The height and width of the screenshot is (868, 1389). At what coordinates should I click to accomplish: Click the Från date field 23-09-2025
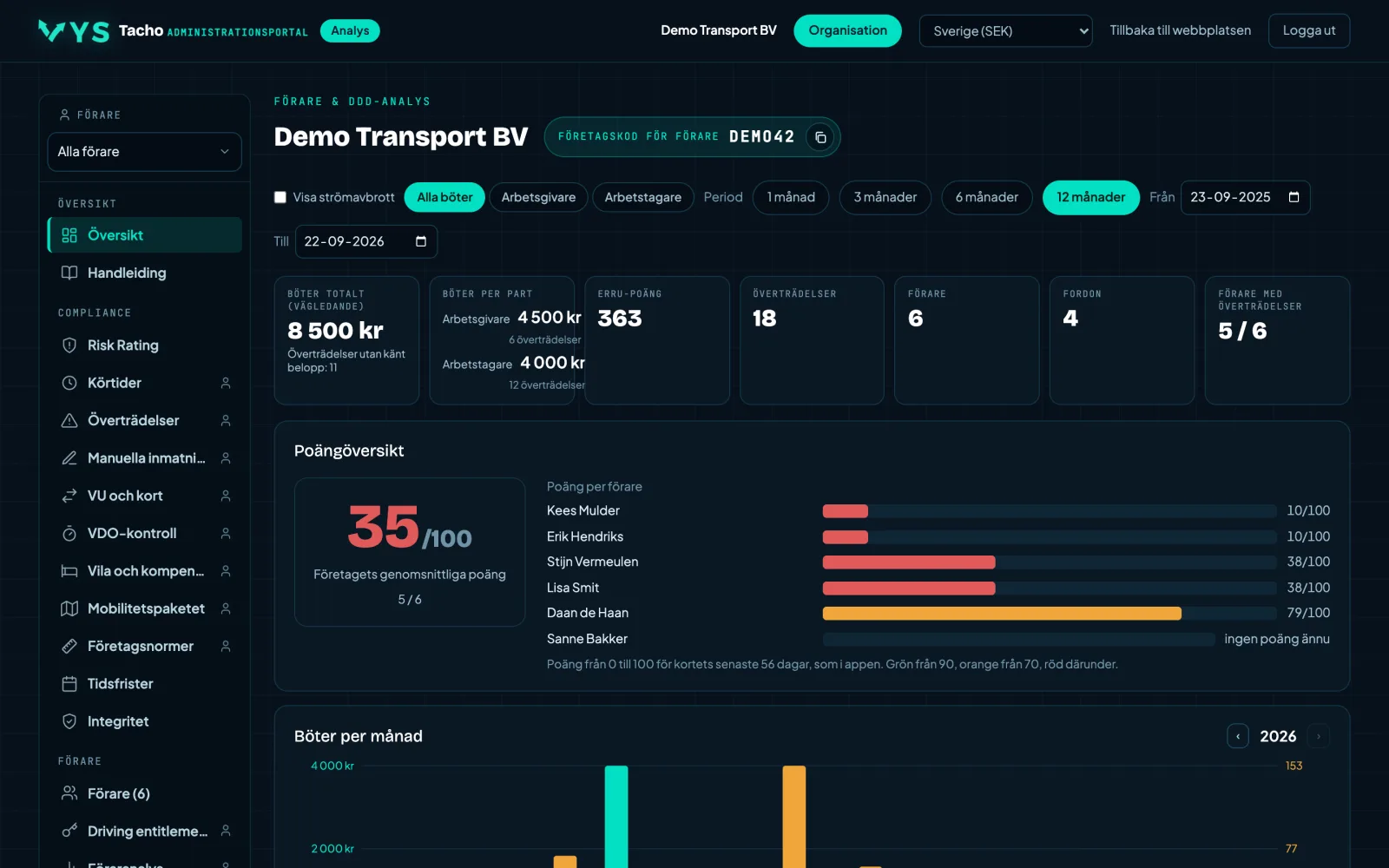click(x=1245, y=197)
